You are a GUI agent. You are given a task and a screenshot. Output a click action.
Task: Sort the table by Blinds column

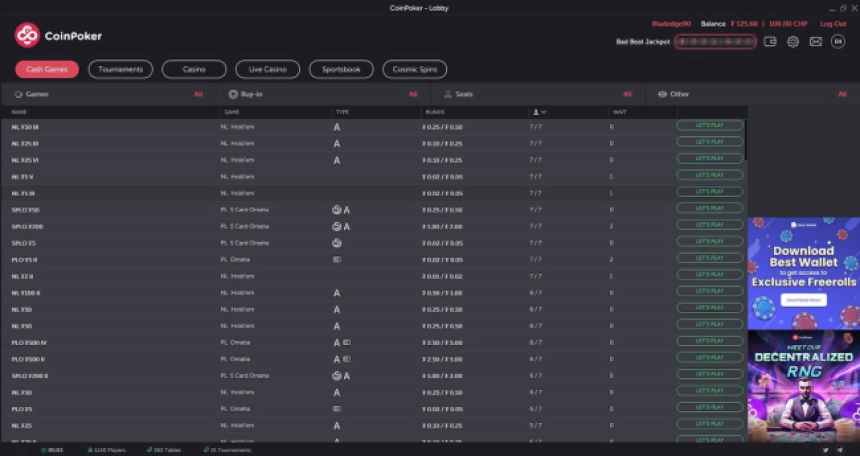point(434,112)
